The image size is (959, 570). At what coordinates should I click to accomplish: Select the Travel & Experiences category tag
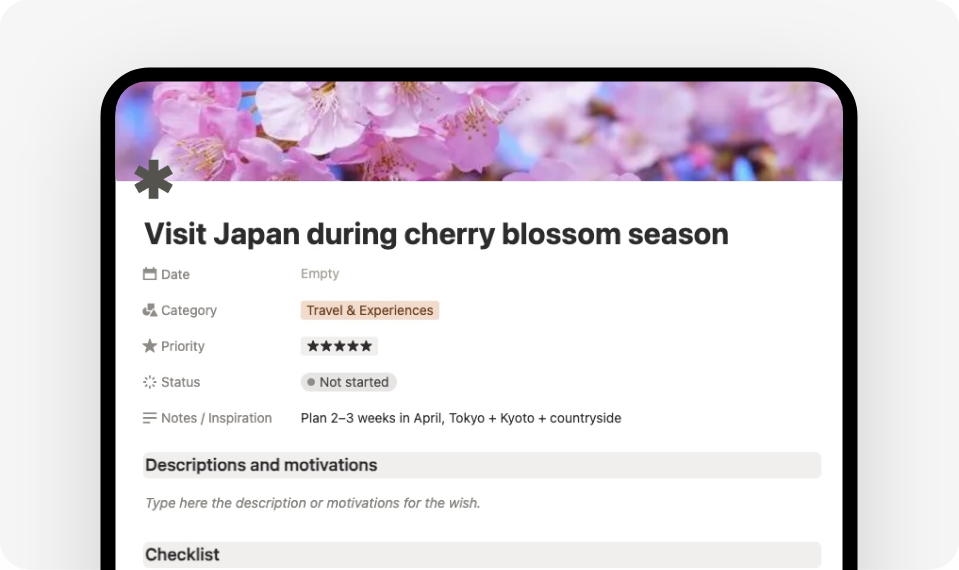pyautogui.click(x=370, y=310)
